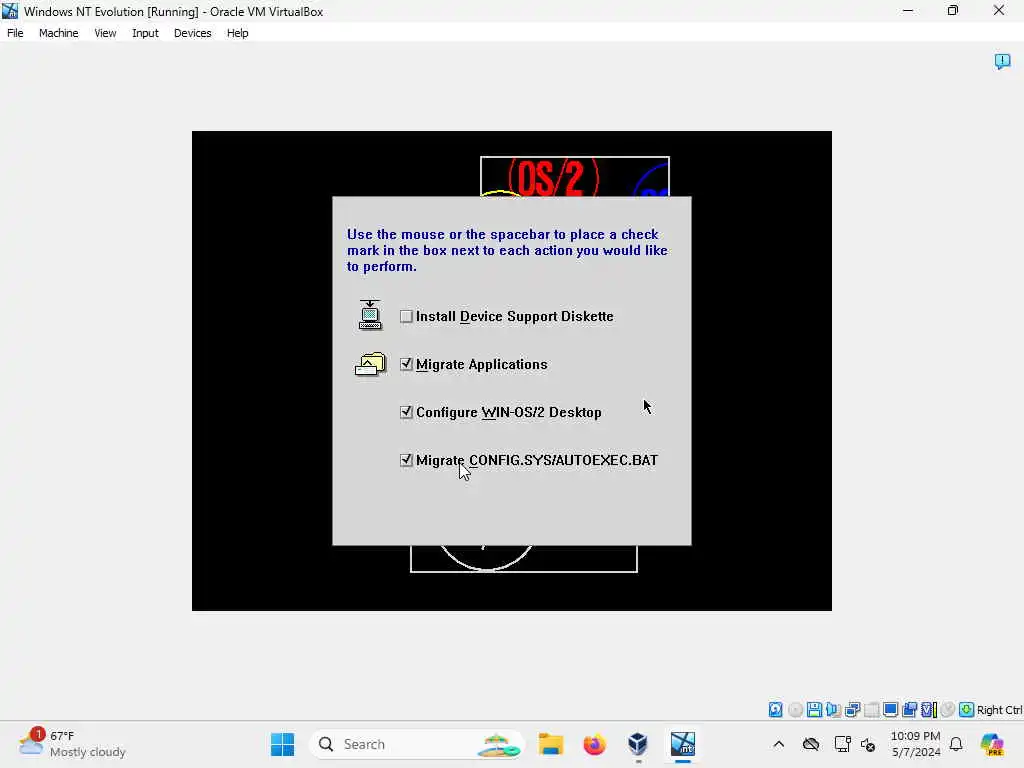The height and width of the screenshot is (768, 1024).
Task: Click the Configure WIN-OS/2 Desktop label
Action: click(x=509, y=412)
